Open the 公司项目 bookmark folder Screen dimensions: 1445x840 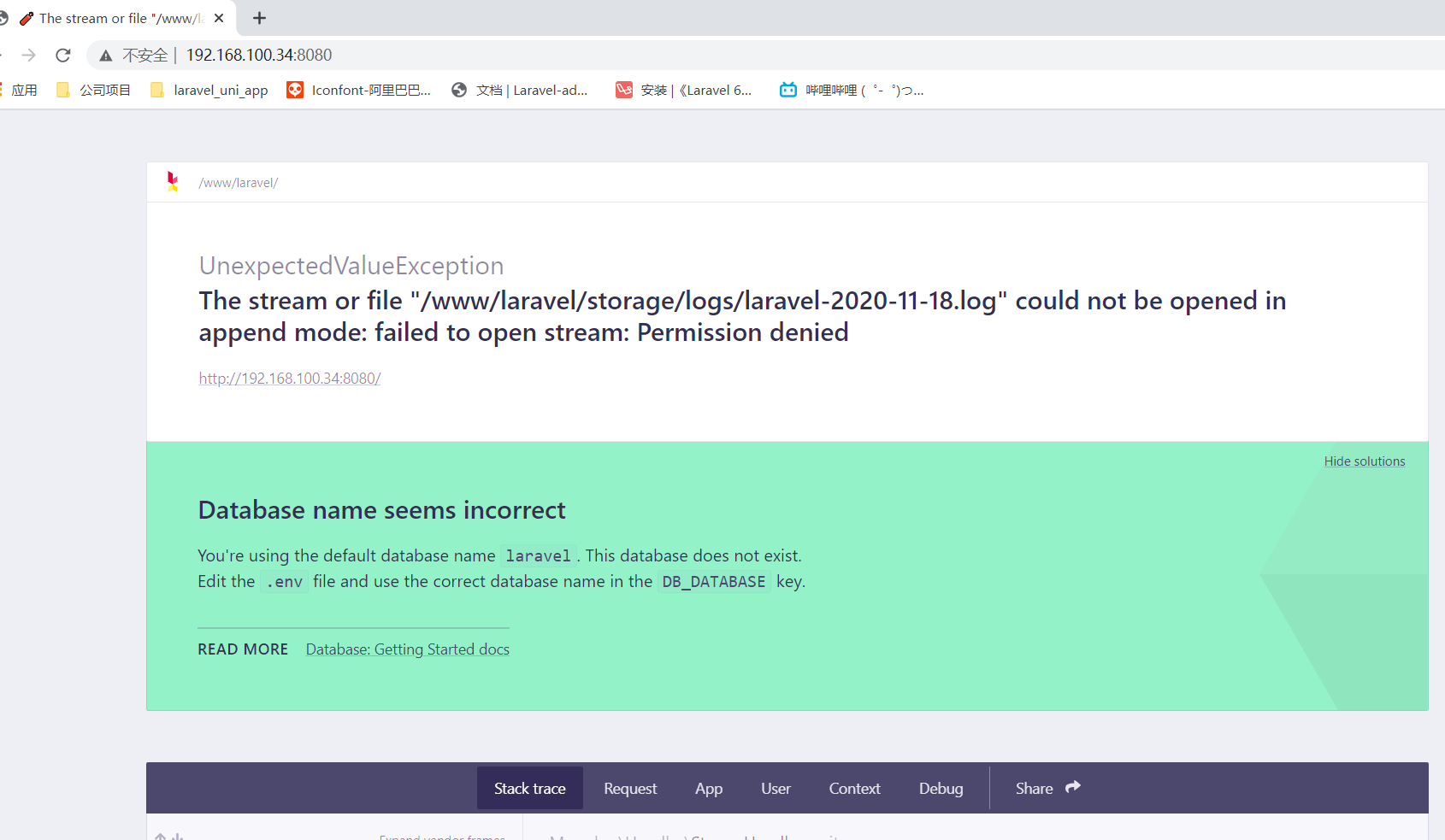point(94,90)
